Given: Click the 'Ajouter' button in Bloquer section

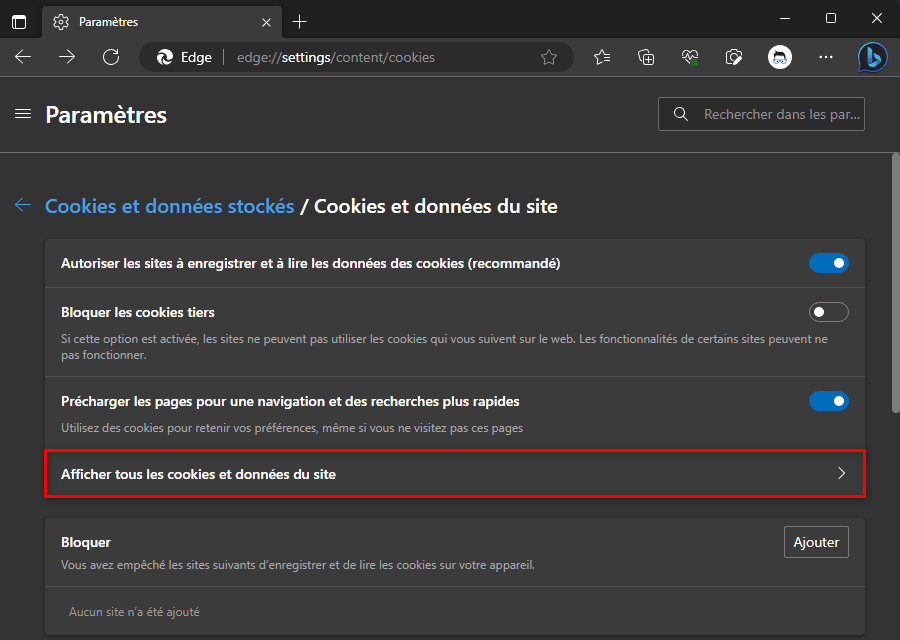Looking at the screenshot, I should coord(816,542).
